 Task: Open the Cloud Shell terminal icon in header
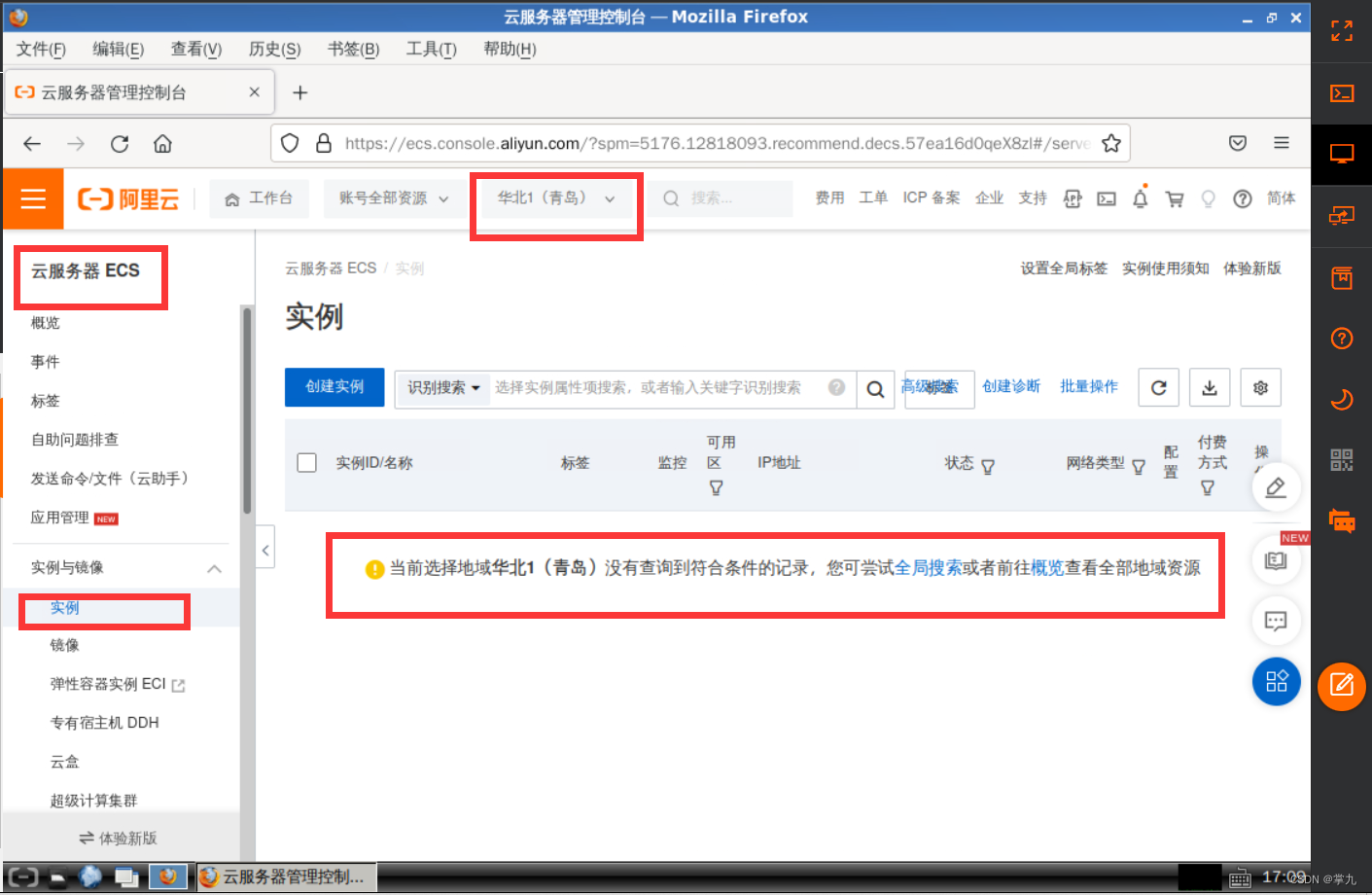tap(1107, 198)
